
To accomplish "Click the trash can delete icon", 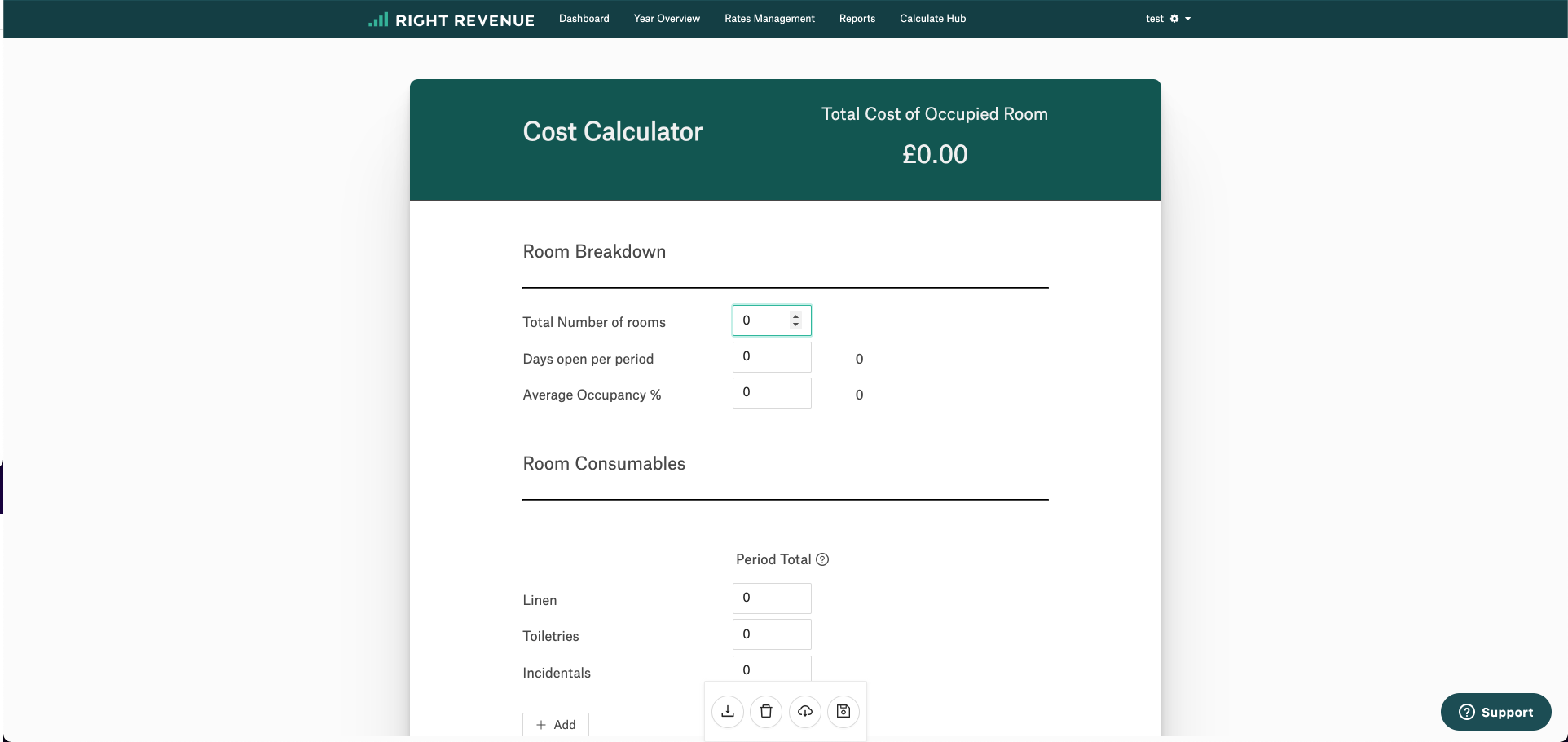I will tap(766, 711).
